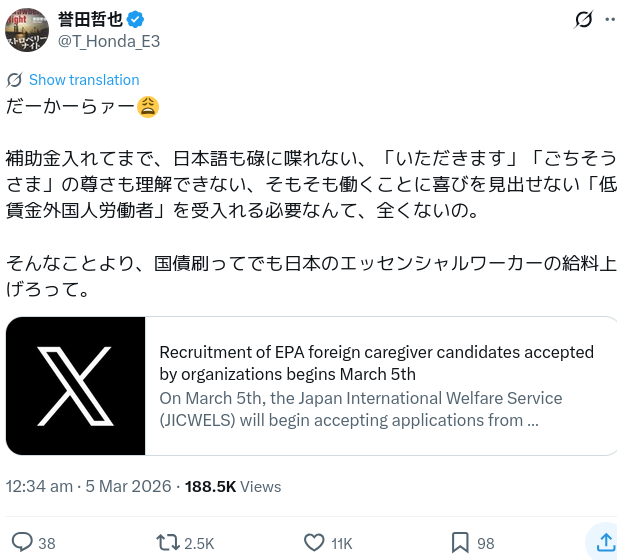View the 188.5K Views analytics

click(233, 487)
